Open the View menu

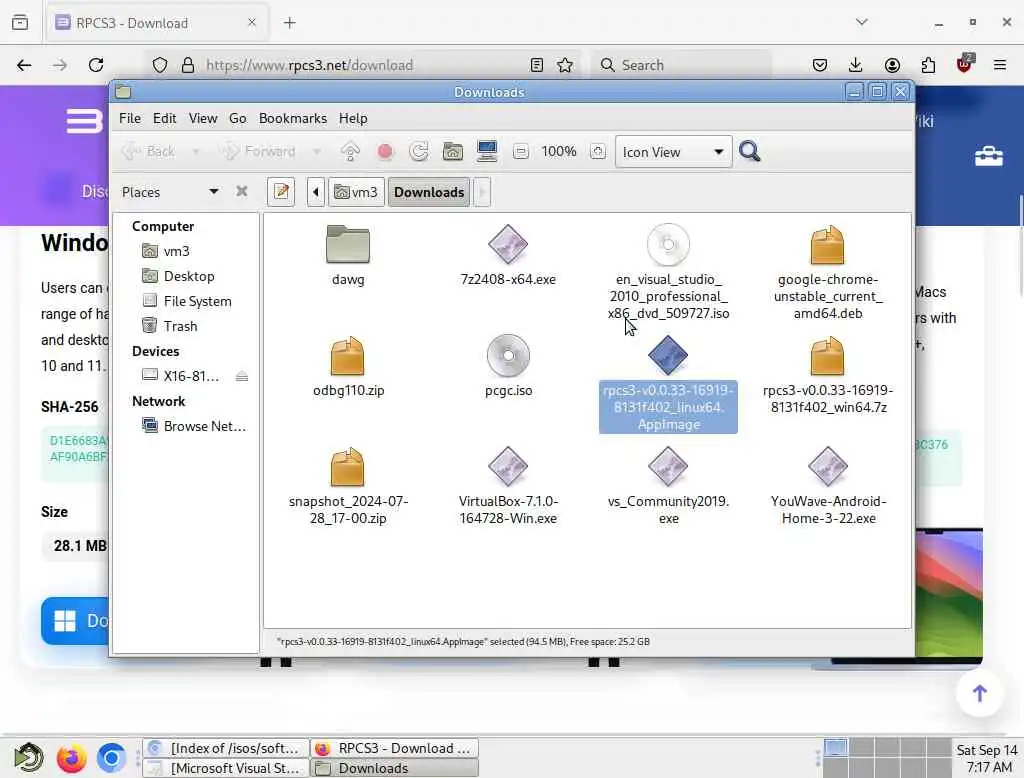(202, 118)
